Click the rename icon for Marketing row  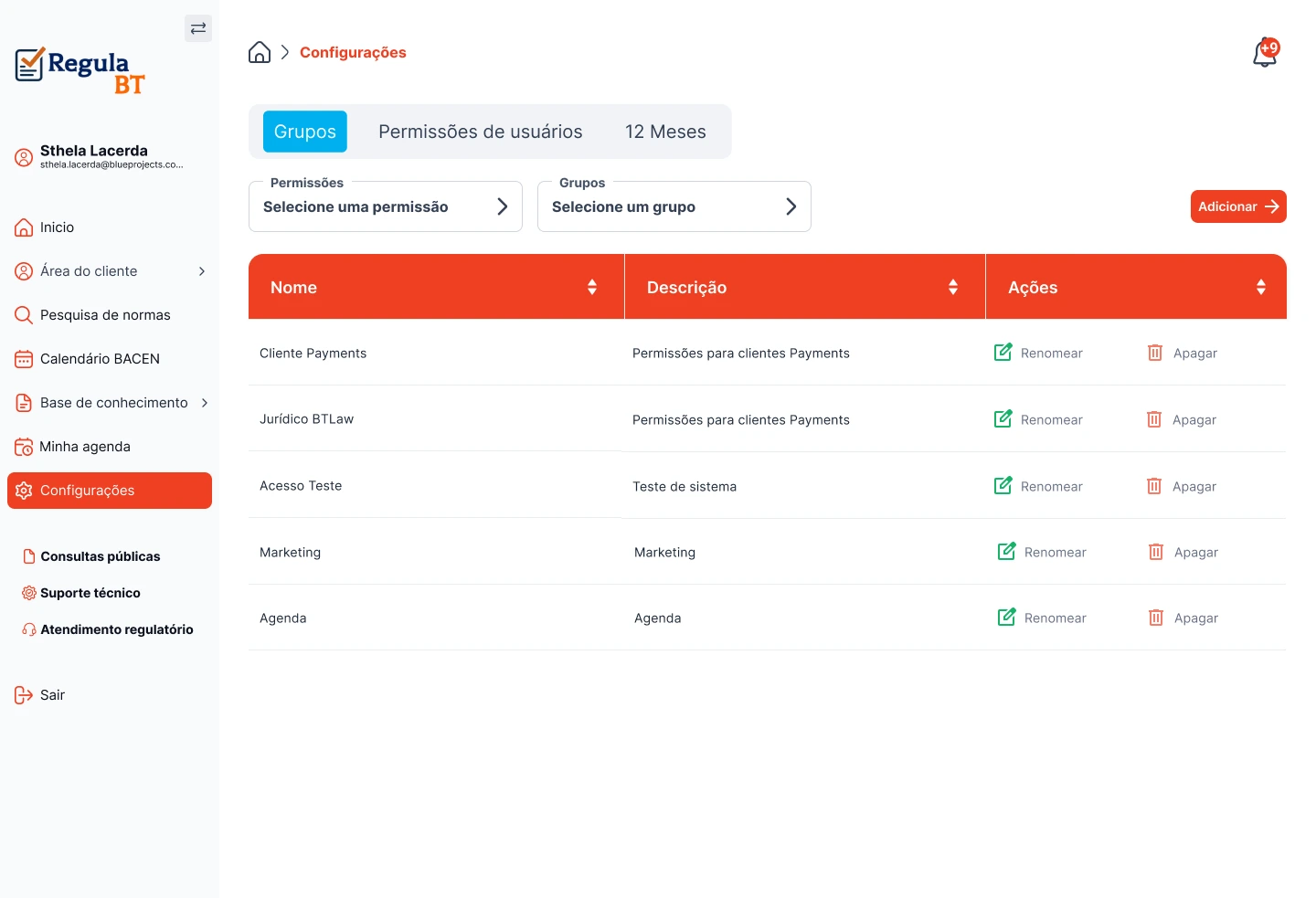[x=1006, y=552]
